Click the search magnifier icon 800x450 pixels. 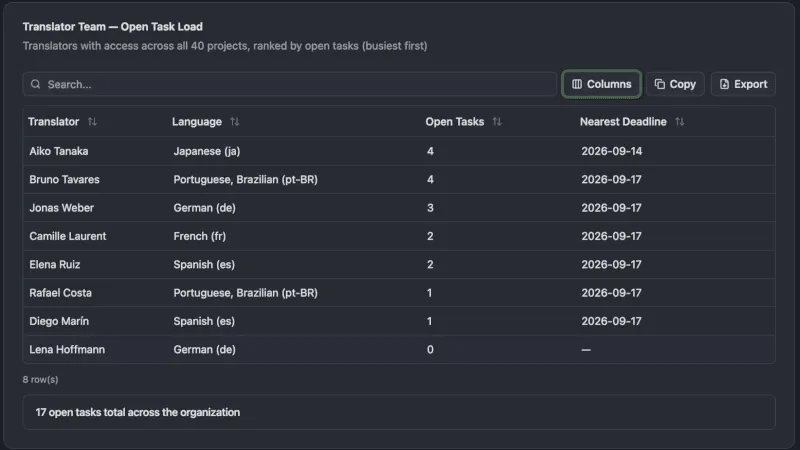tap(35, 84)
